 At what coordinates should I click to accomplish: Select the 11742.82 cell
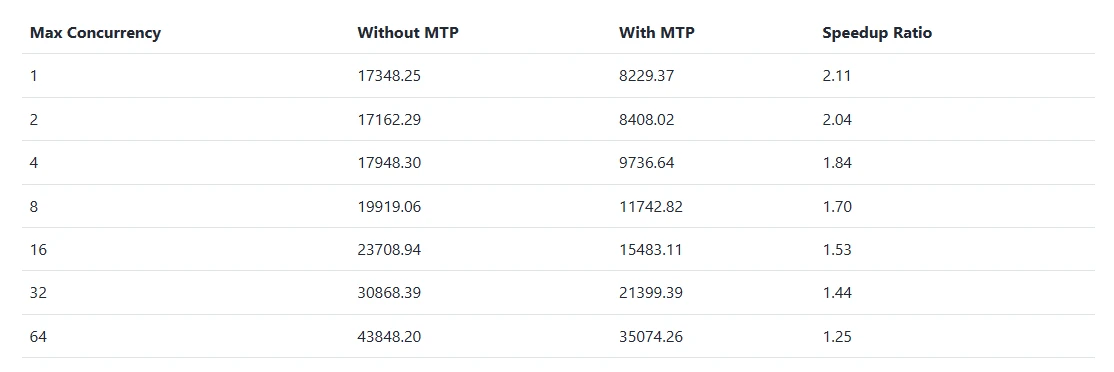pyautogui.click(x=650, y=207)
